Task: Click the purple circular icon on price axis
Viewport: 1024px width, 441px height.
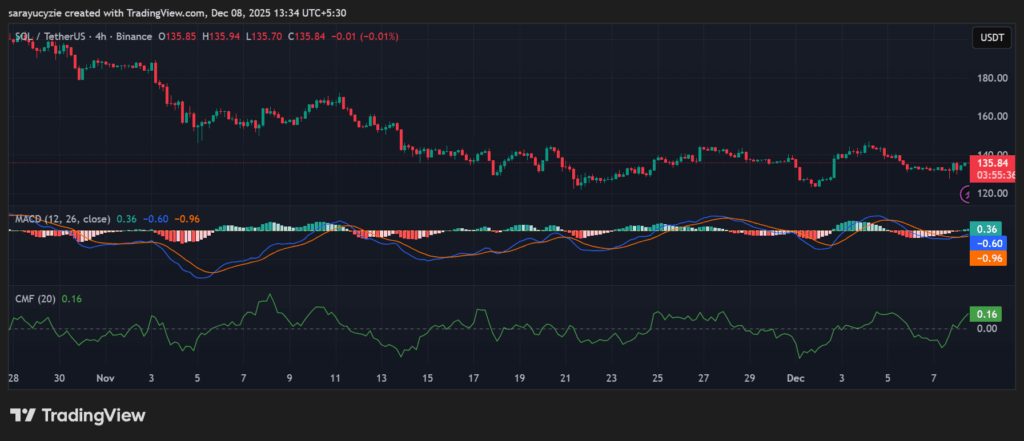Action: click(x=967, y=194)
